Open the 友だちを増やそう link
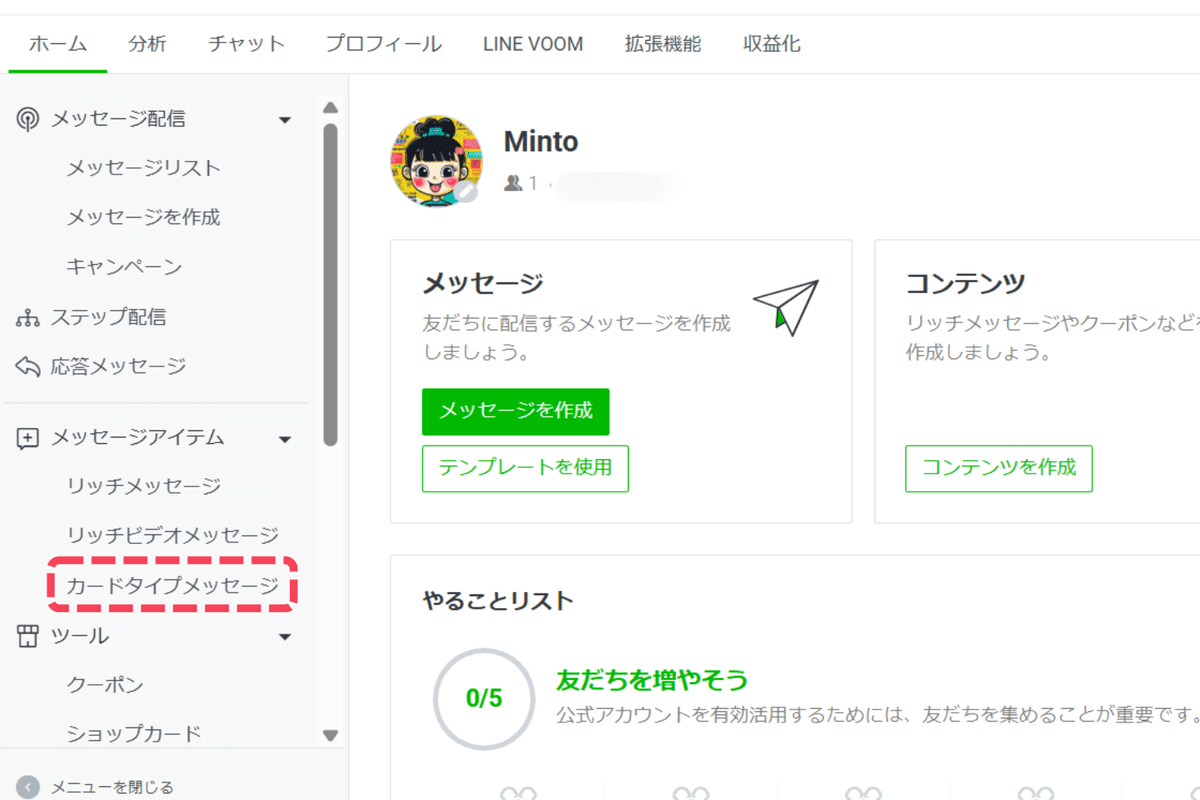The width and height of the screenshot is (1200, 800). coord(652,678)
